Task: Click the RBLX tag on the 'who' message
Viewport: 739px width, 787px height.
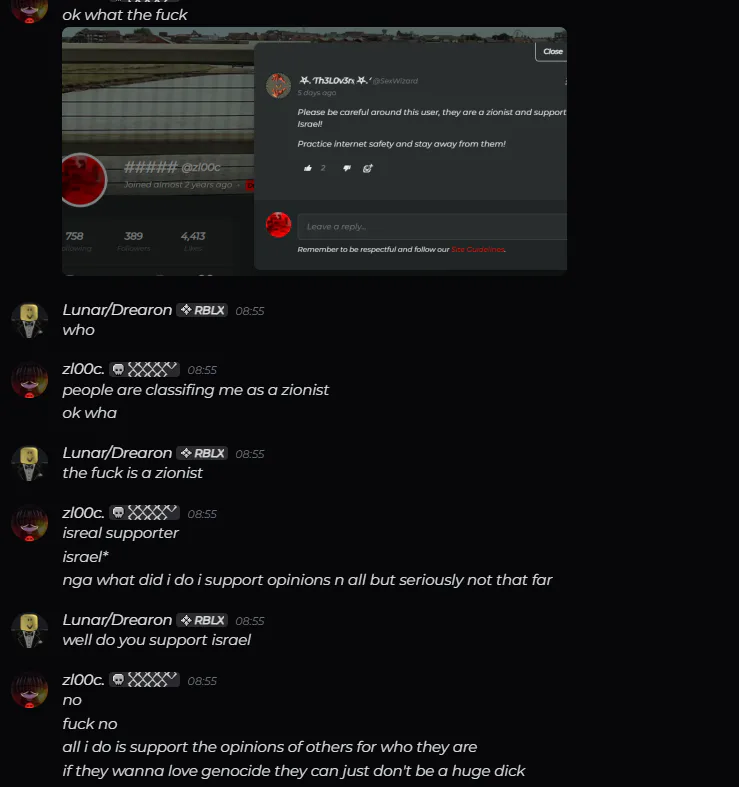Action: click(x=202, y=310)
